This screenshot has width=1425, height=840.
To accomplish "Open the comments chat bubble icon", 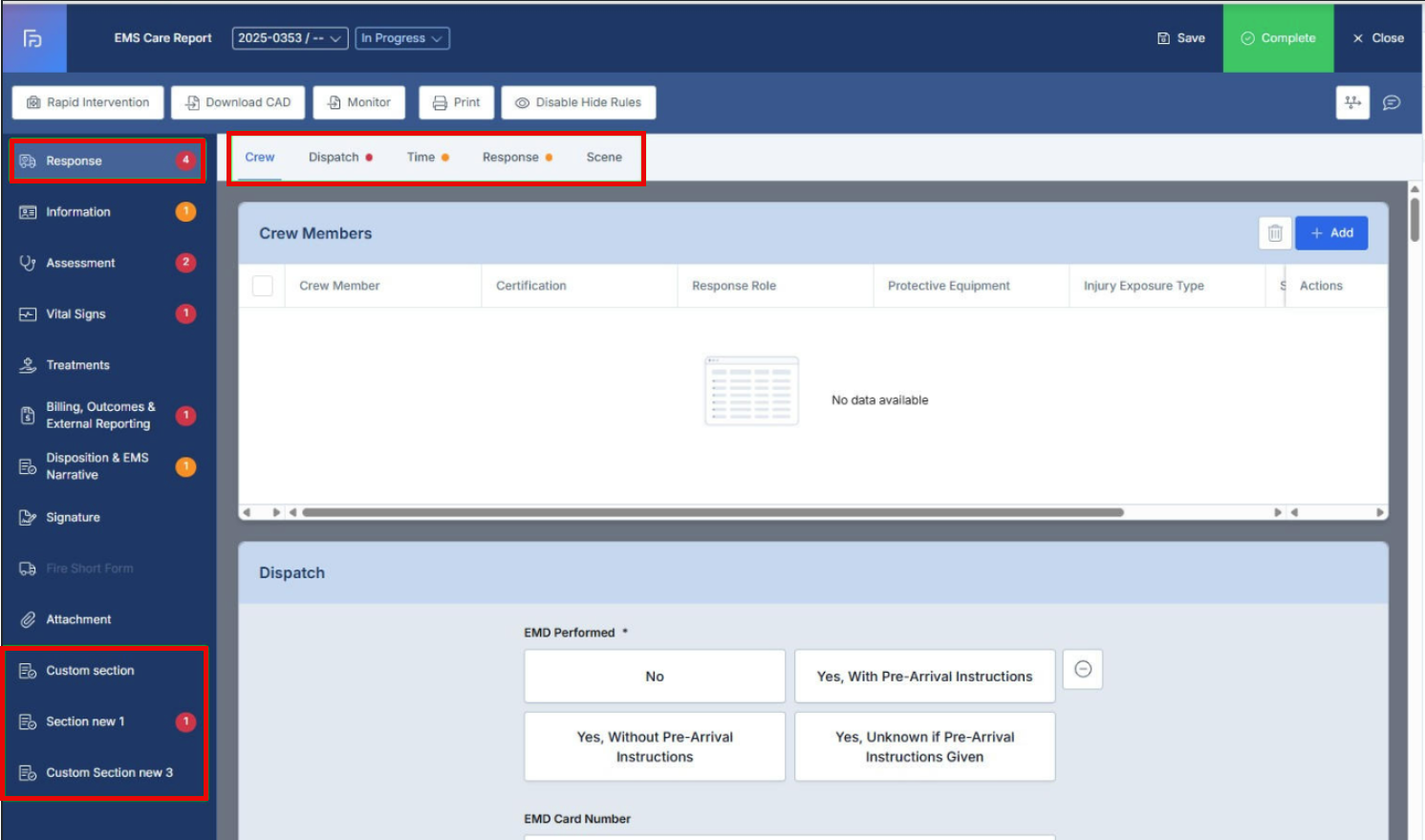I will [x=1392, y=102].
